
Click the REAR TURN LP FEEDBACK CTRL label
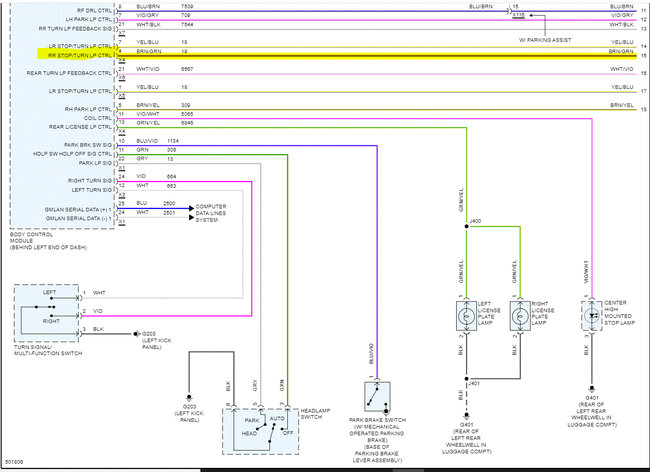click(x=70, y=73)
